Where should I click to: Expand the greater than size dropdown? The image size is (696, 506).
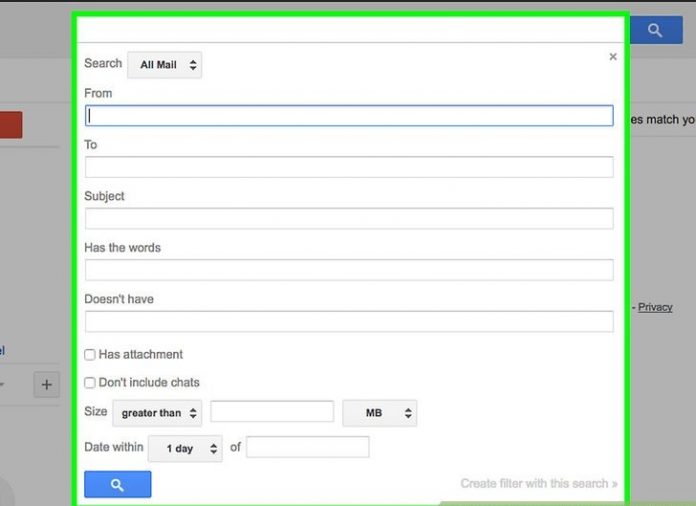(x=157, y=412)
